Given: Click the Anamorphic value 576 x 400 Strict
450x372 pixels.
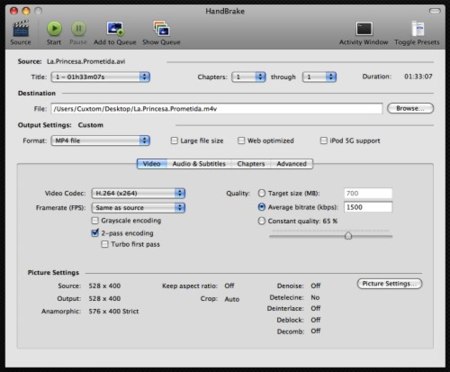Looking at the screenshot, I should tap(114, 311).
